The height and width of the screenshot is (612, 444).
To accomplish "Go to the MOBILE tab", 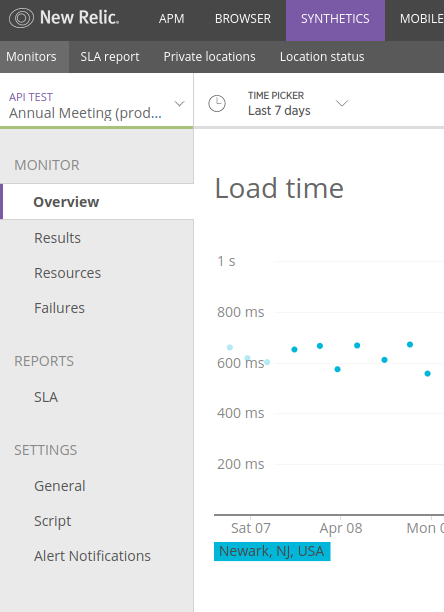I will (421, 19).
